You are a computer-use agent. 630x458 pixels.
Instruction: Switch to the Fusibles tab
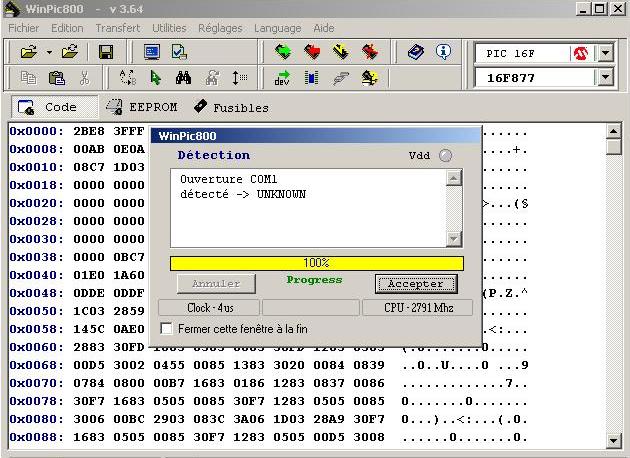tap(231, 107)
